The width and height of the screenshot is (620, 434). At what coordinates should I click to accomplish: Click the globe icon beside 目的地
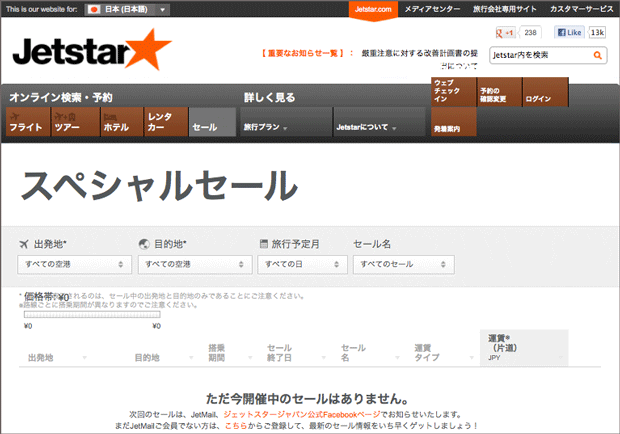[144, 244]
